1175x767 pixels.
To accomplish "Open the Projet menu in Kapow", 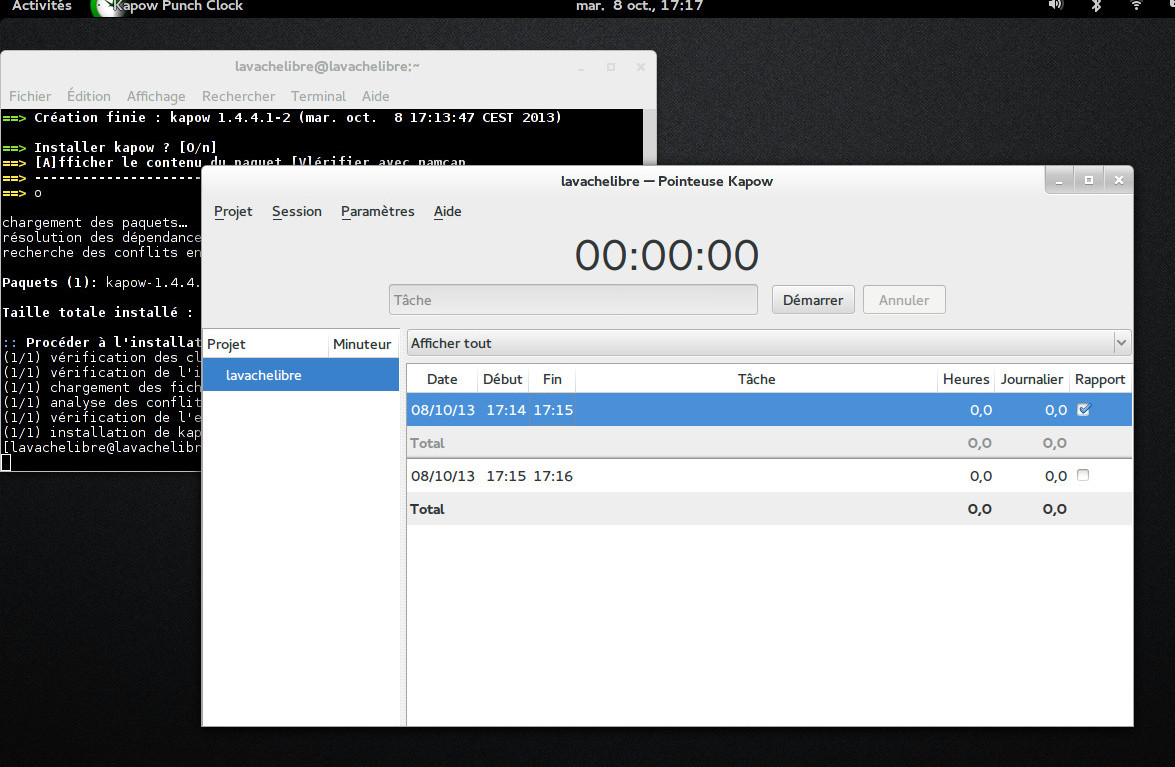I will click(x=233, y=211).
